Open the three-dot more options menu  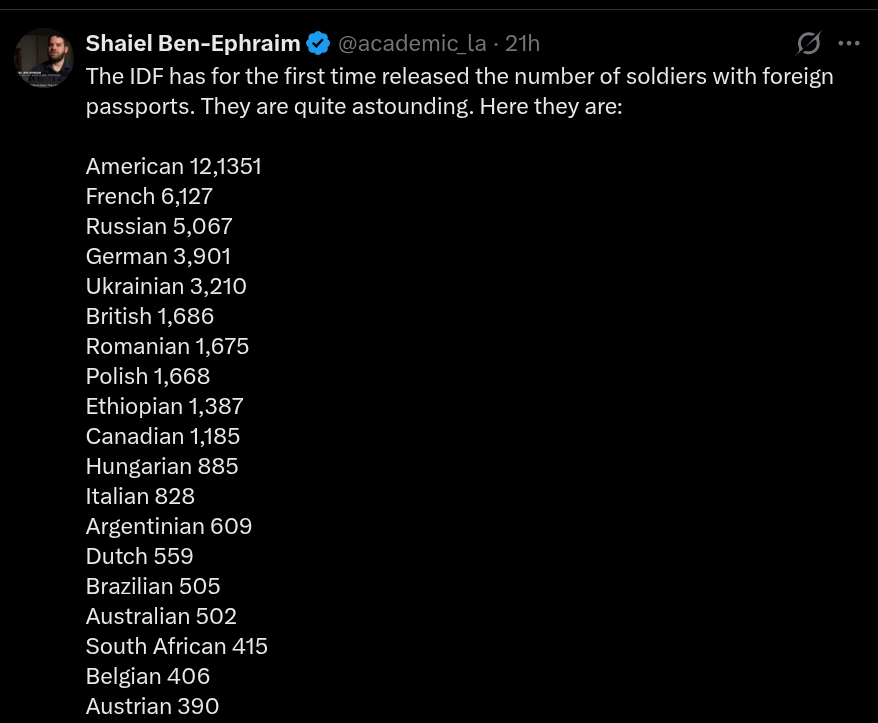849,43
